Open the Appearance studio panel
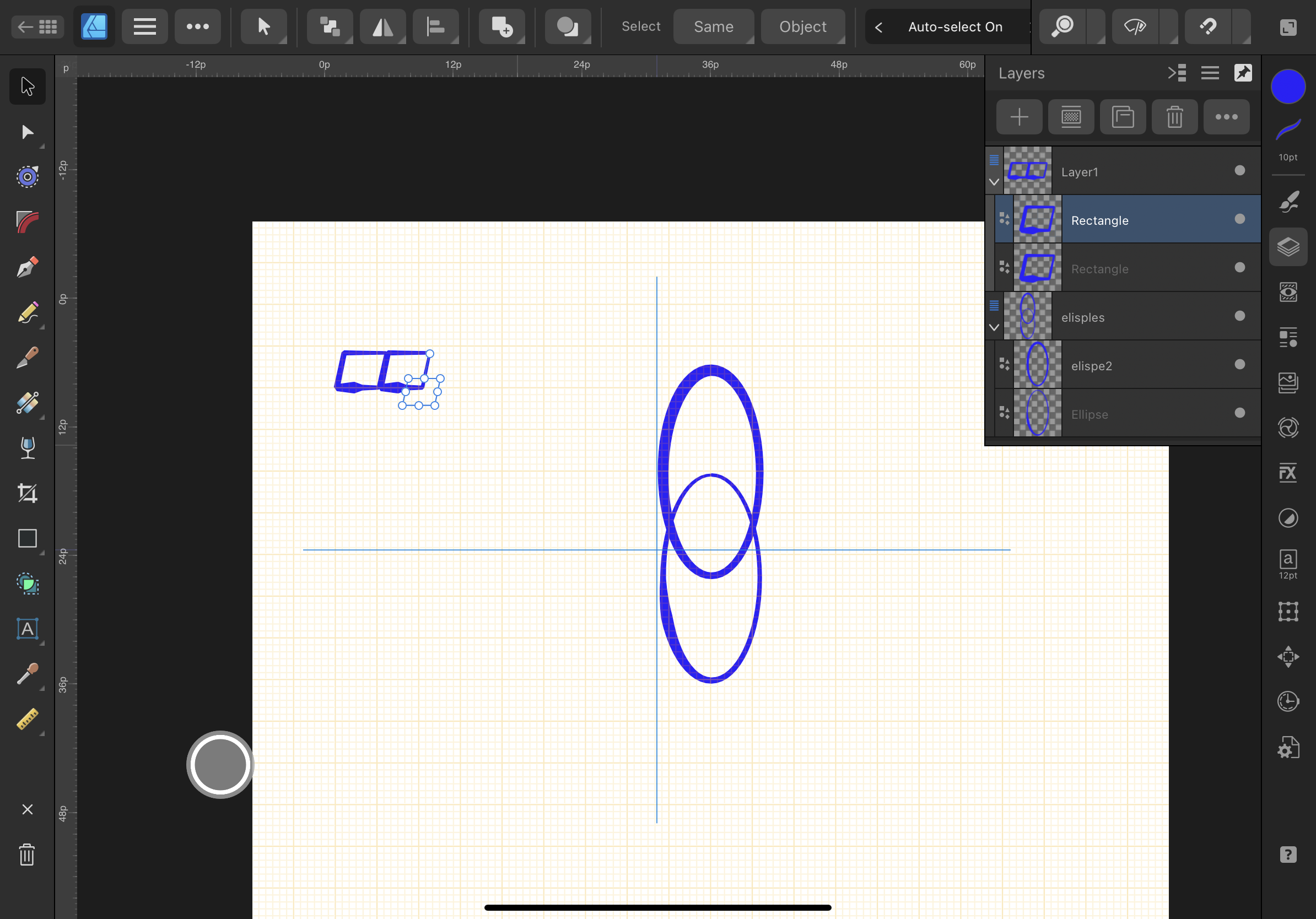The image size is (1316, 919). [x=1288, y=292]
